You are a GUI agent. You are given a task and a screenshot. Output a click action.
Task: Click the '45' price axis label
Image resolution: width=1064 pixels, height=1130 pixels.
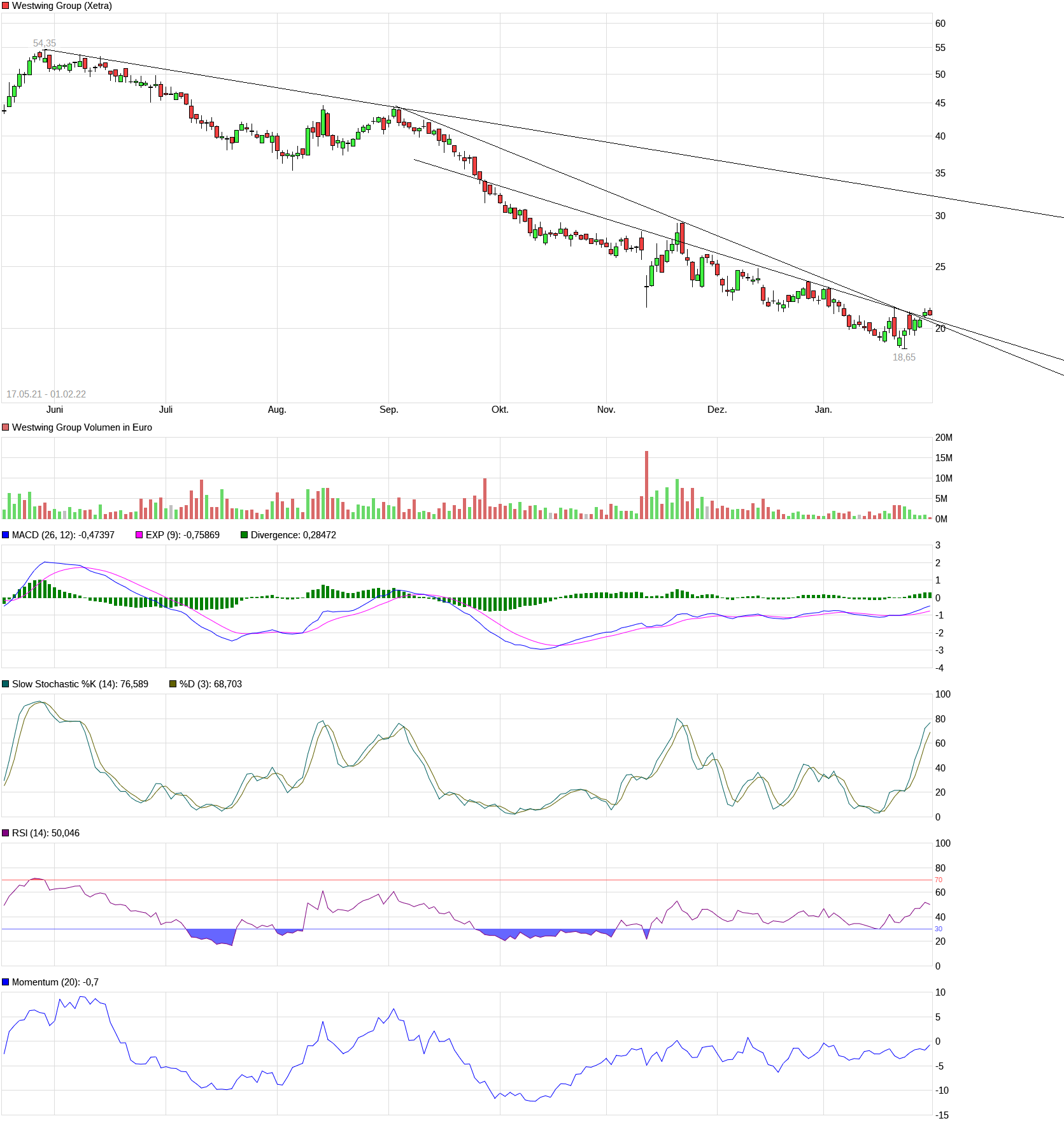(940, 103)
